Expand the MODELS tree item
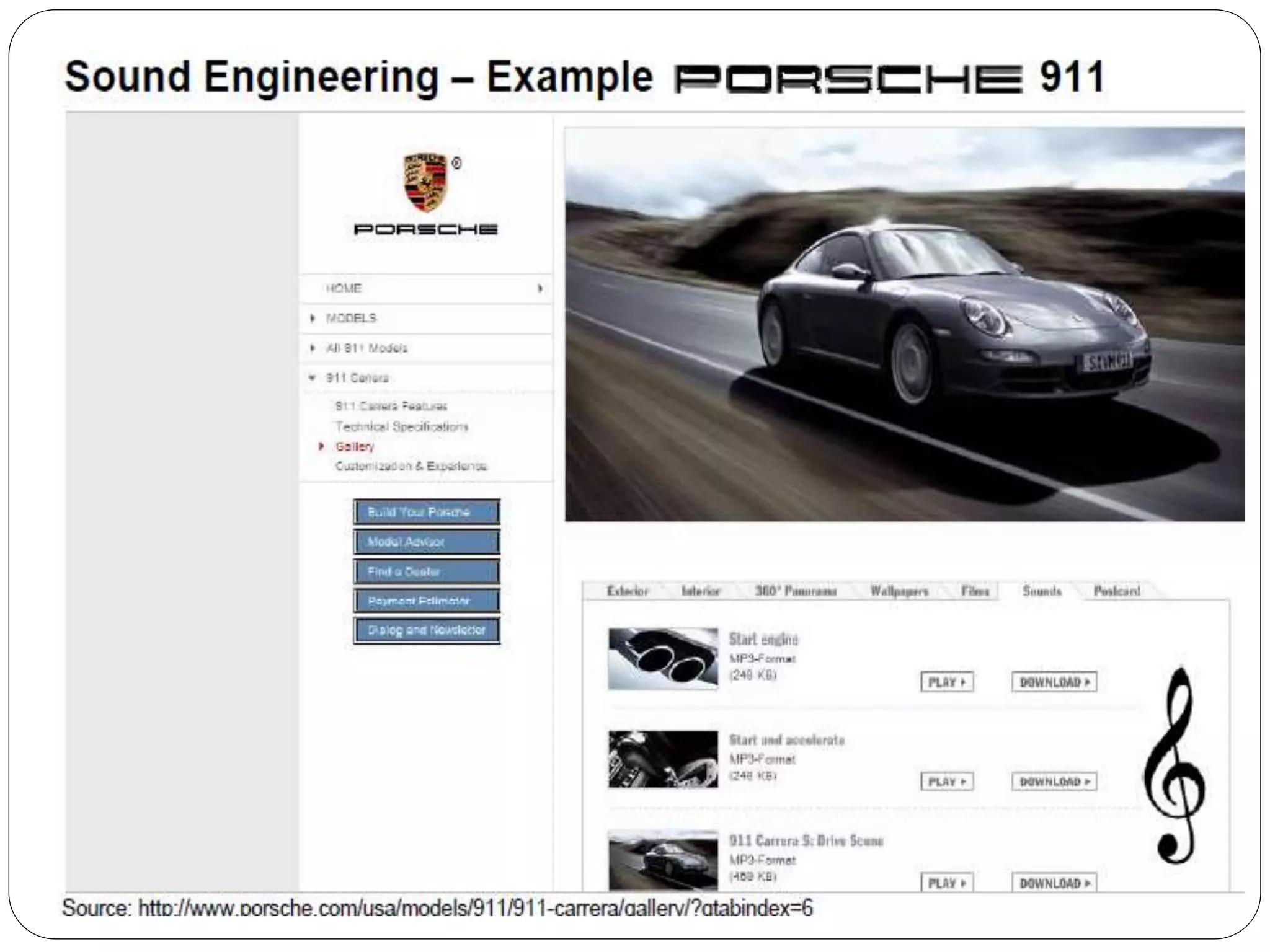Screen dimensions: 1270x952 click(x=313, y=318)
